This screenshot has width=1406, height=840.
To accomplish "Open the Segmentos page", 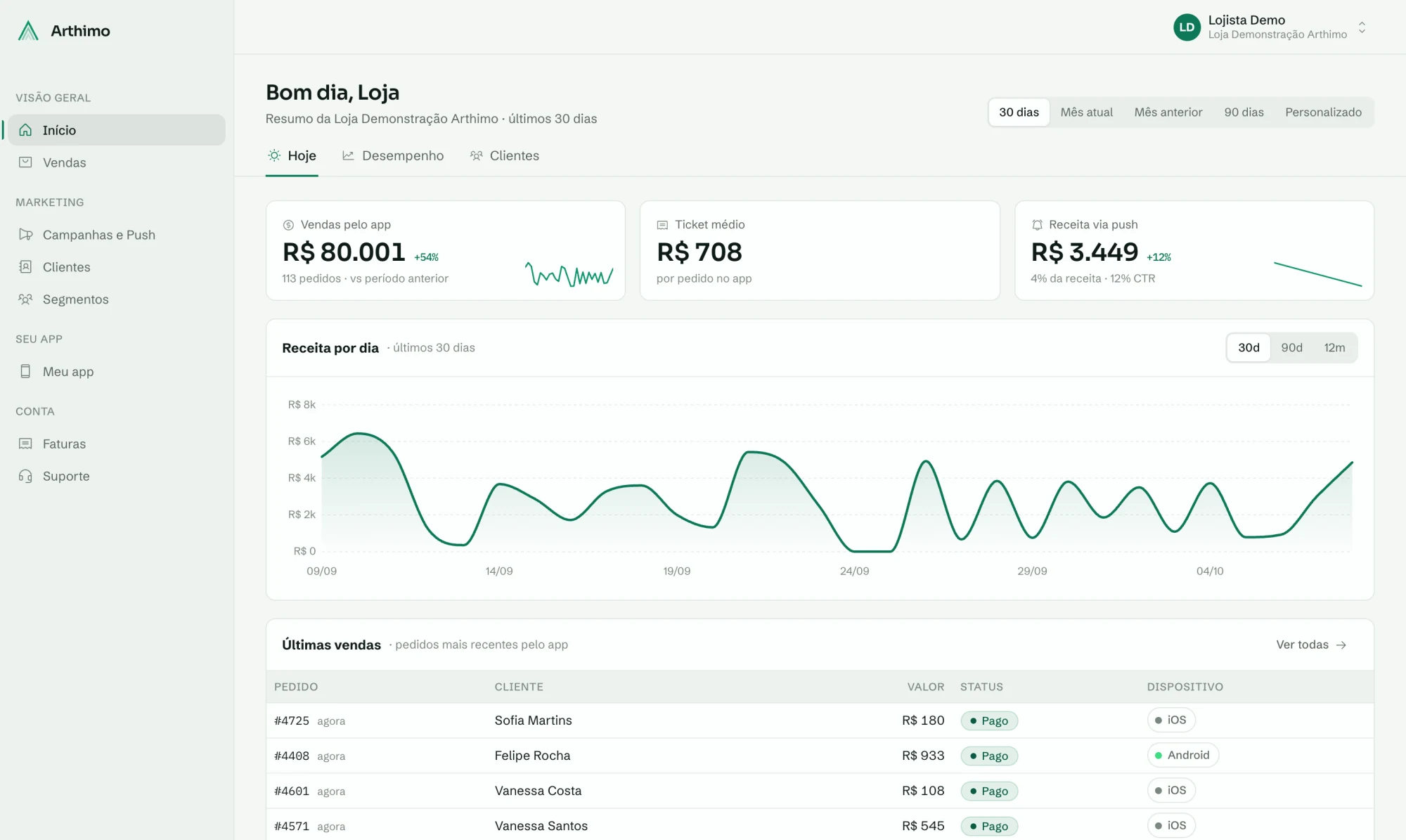I will click(117, 299).
